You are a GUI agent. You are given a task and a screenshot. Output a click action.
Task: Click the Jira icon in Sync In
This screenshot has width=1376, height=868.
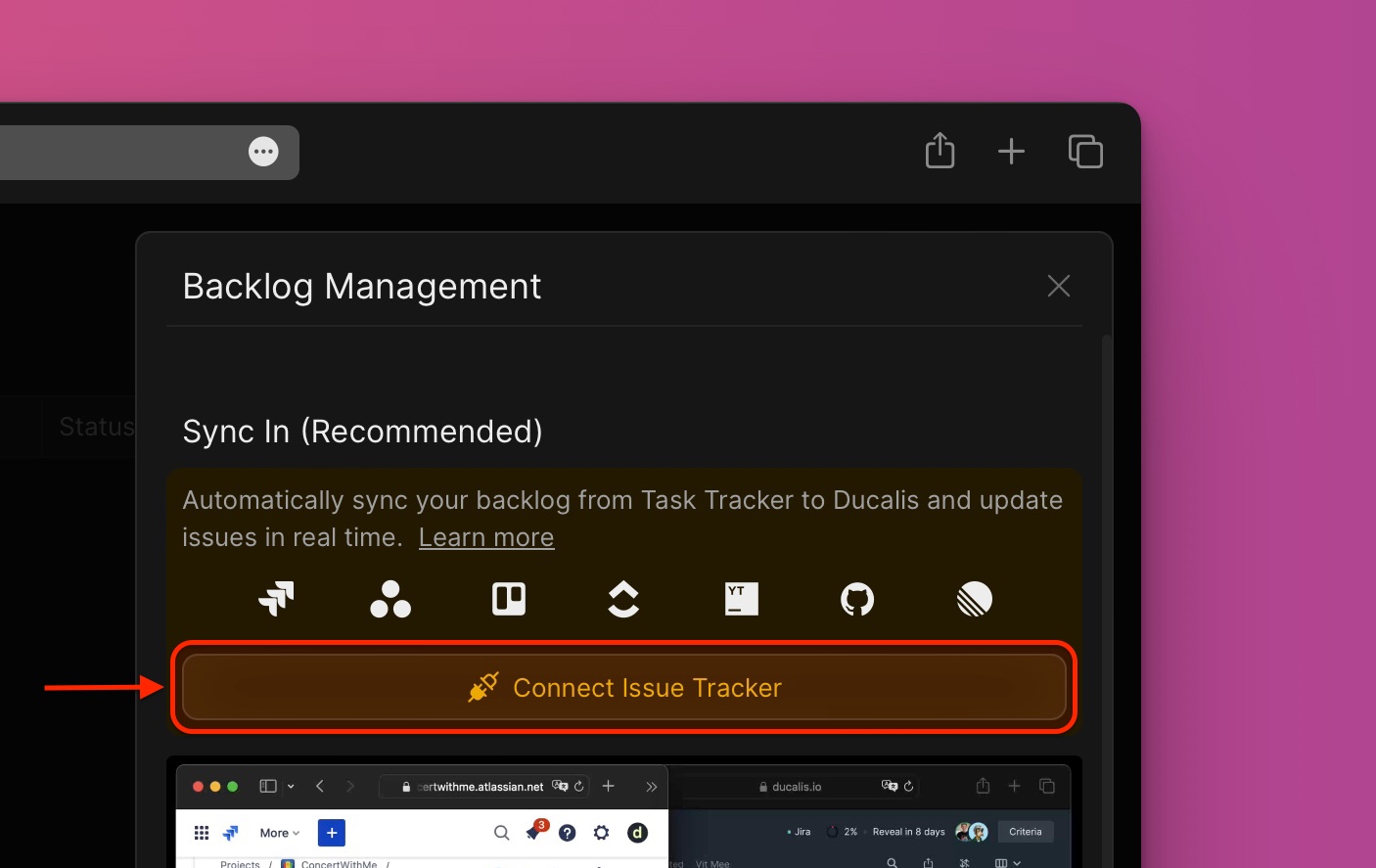click(x=276, y=598)
